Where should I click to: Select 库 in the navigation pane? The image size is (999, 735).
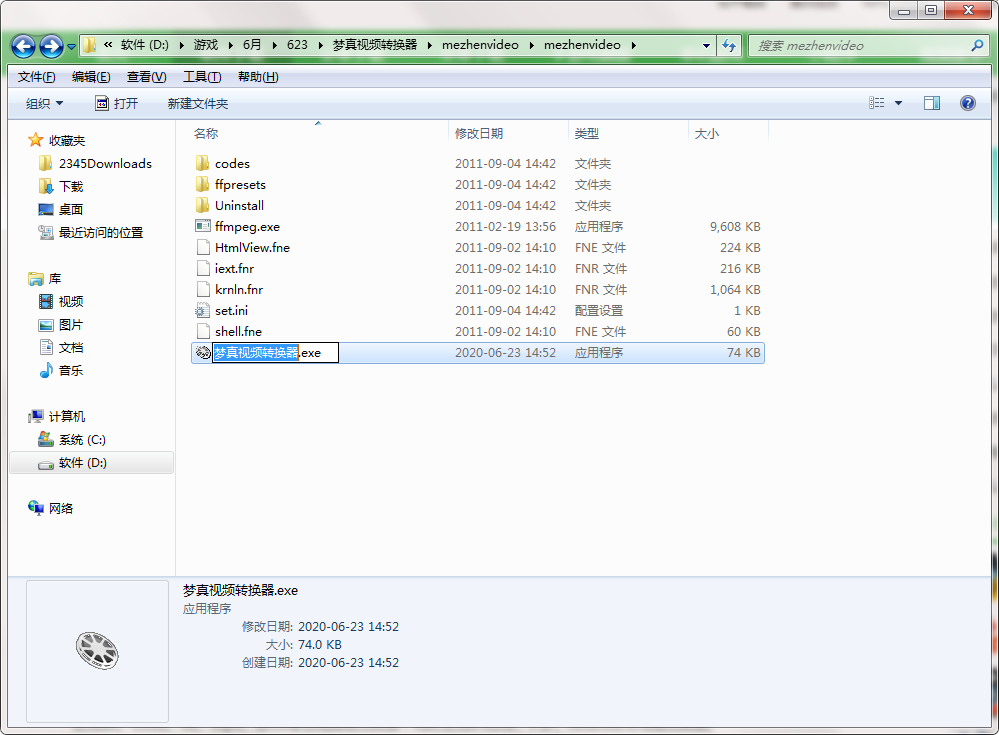(55, 279)
